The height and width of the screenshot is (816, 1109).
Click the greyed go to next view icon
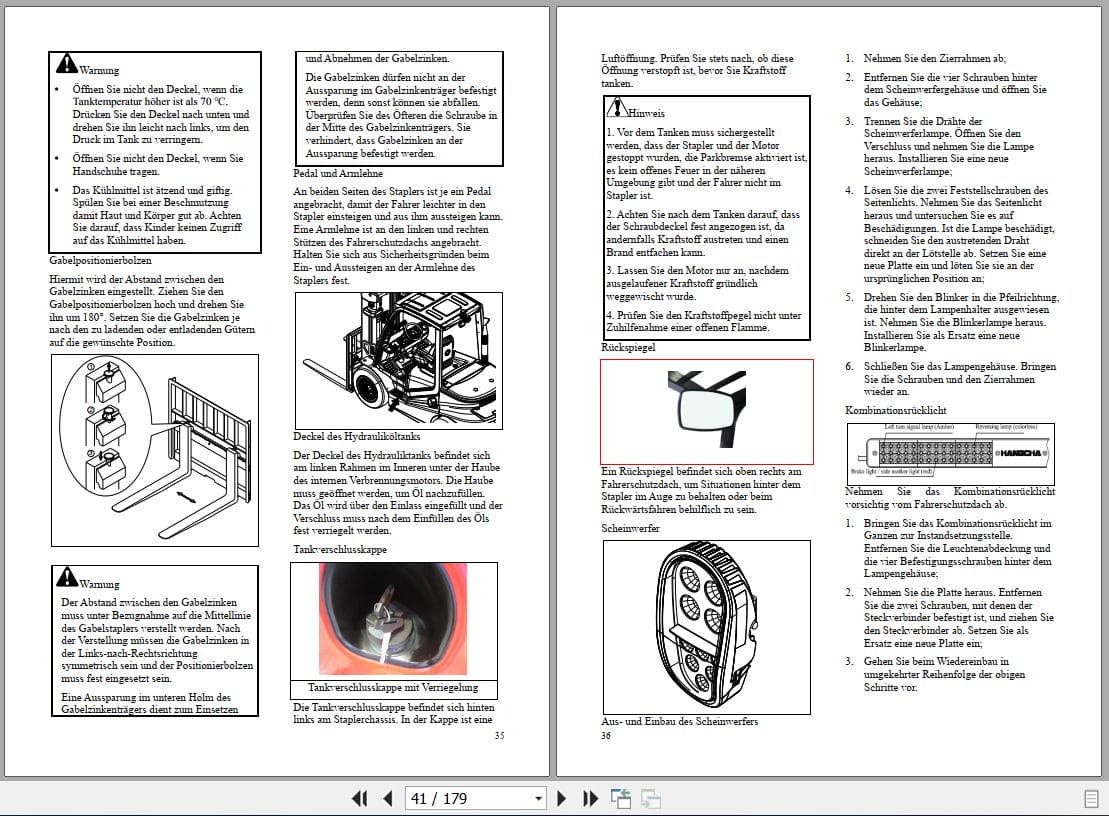click(x=651, y=798)
